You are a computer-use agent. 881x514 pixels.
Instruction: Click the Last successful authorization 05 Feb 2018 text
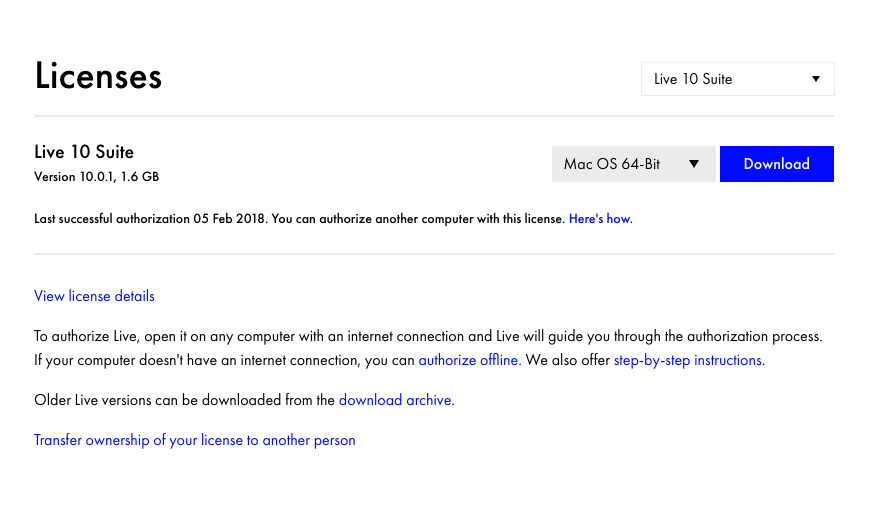pos(149,219)
